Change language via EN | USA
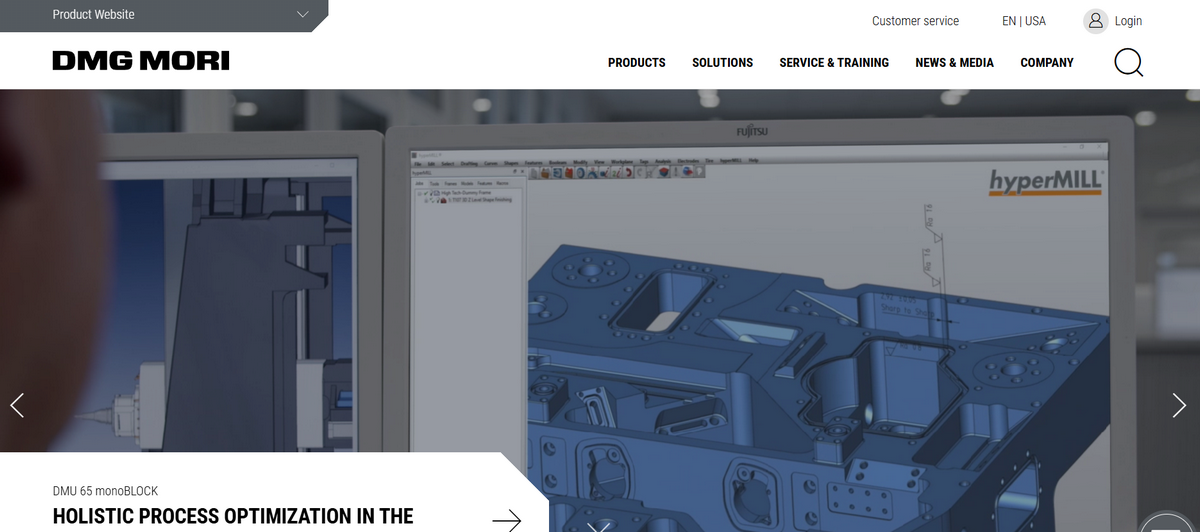 pos(1024,21)
